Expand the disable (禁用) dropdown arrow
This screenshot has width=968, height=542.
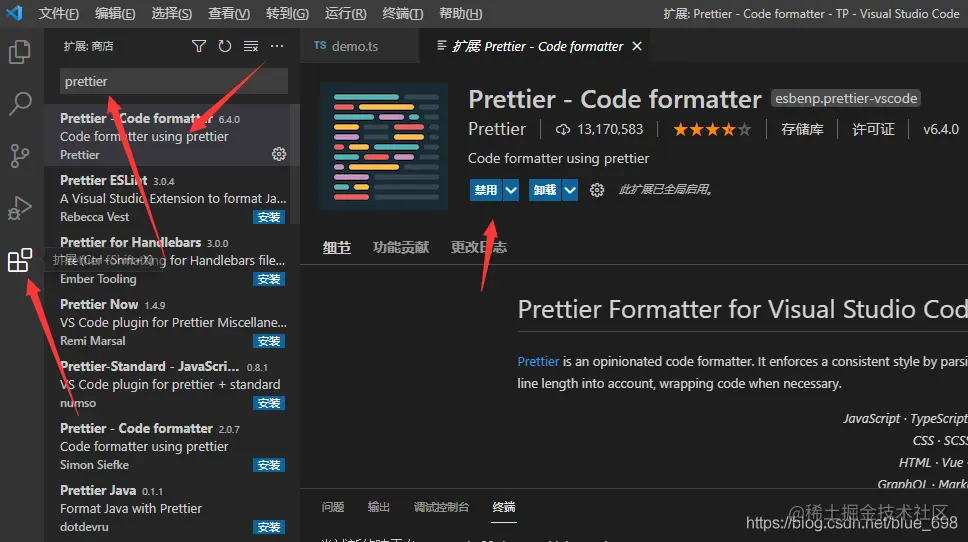pos(511,190)
